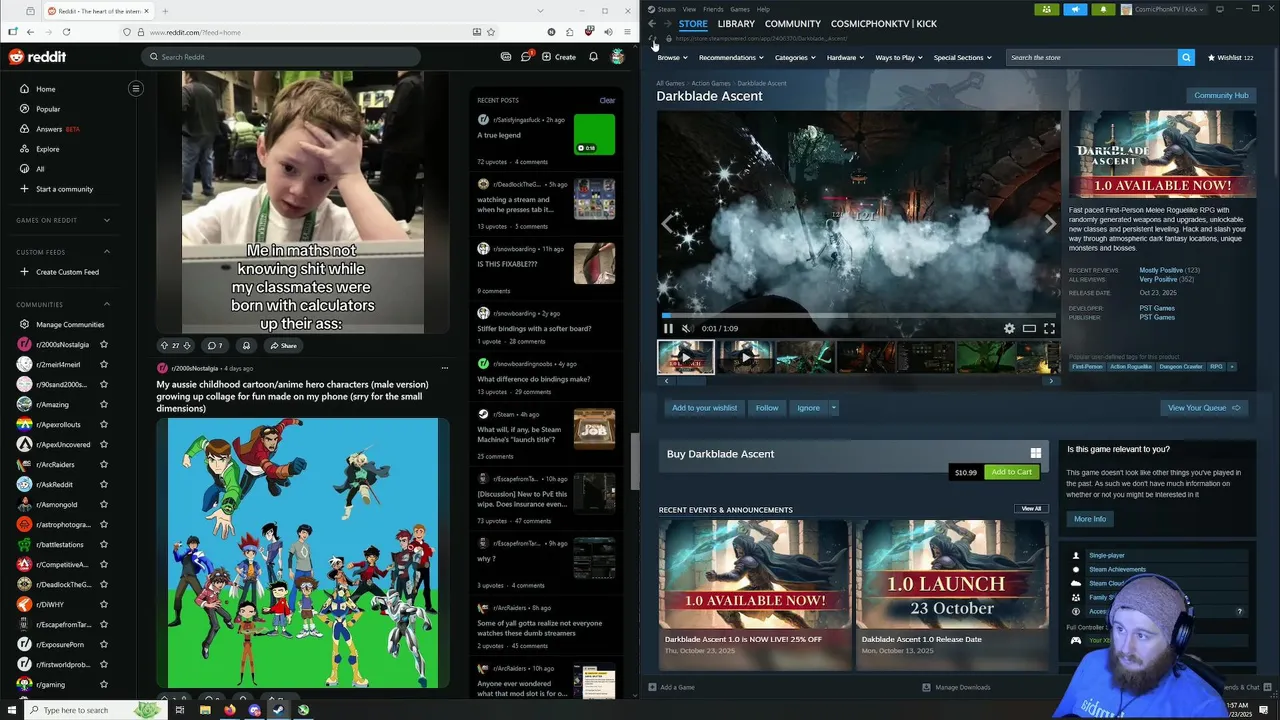This screenshot has width=1280, height=720.
Task: Open the overflow menu on the cartoon collage post
Action: click(x=445, y=368)
